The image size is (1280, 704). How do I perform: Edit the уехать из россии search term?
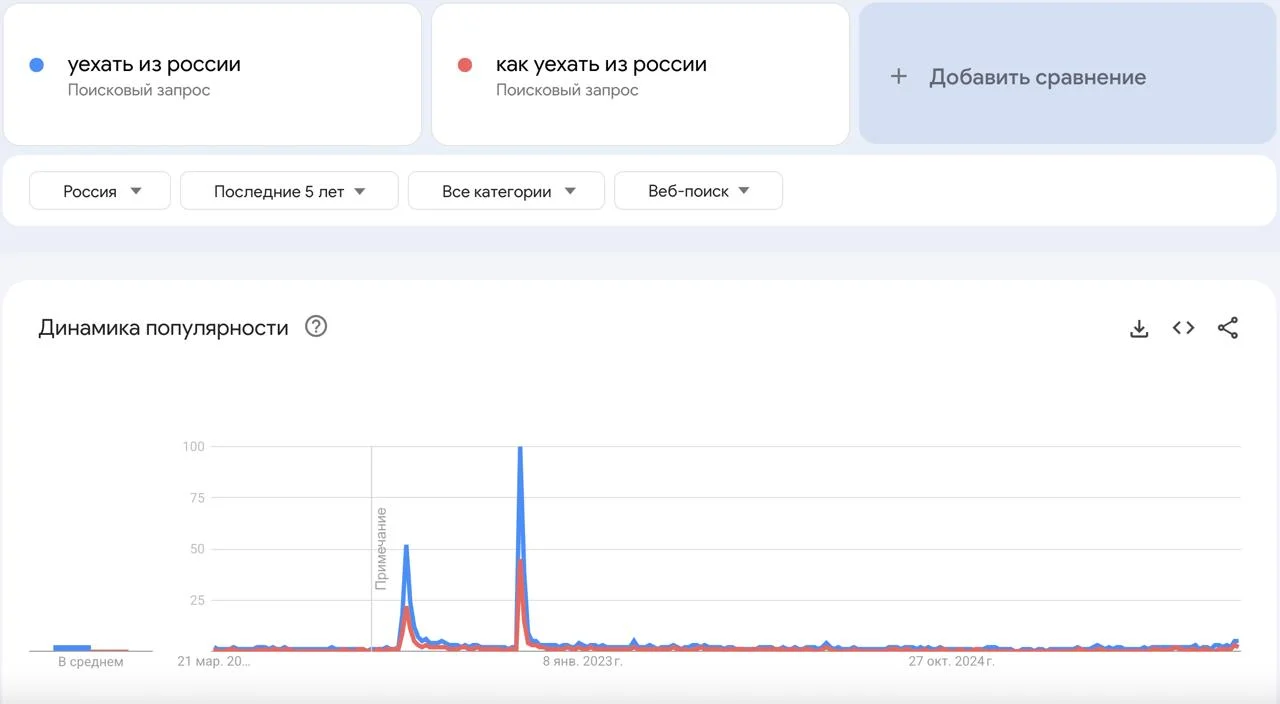click(x=154, y=65)
